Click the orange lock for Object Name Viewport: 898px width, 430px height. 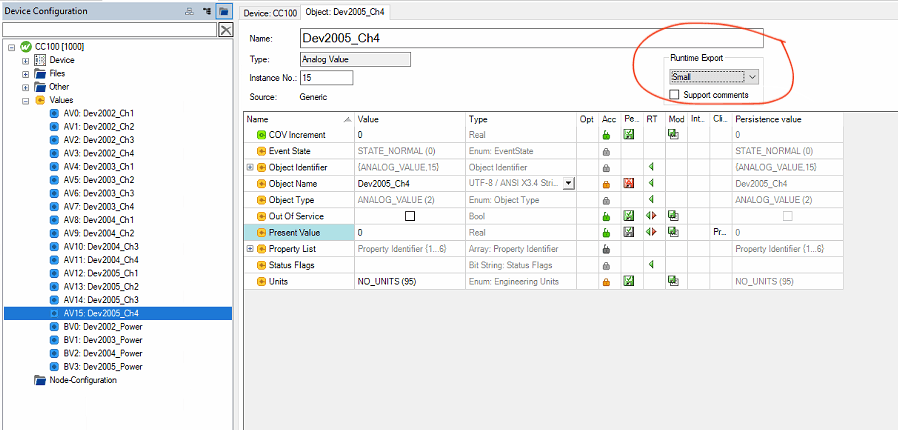[606, 184]
